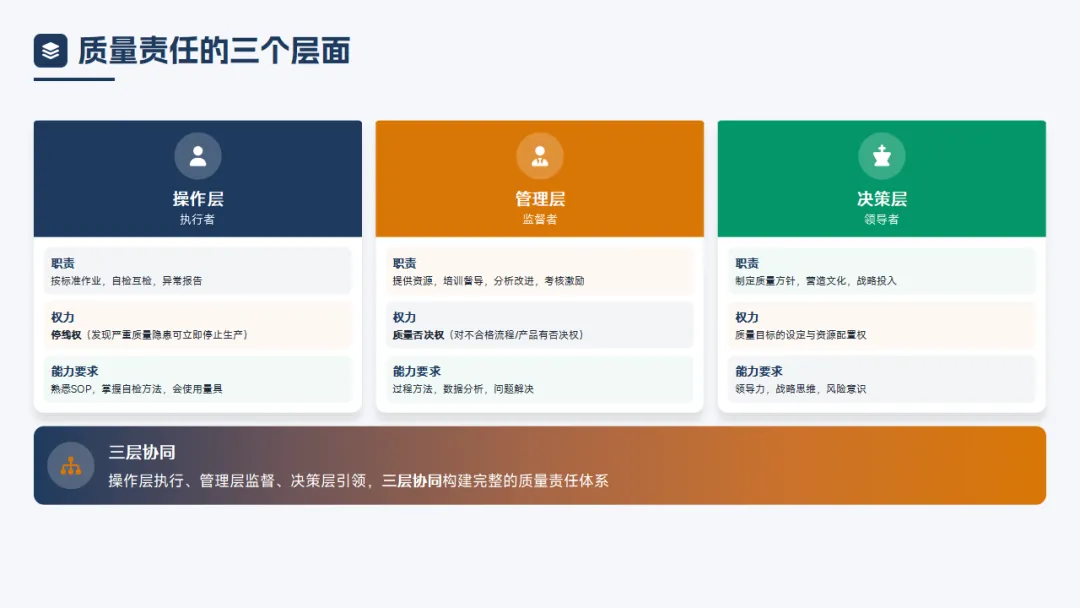
Task: Select the 监督者 subtitle
Action: (540, 220)
